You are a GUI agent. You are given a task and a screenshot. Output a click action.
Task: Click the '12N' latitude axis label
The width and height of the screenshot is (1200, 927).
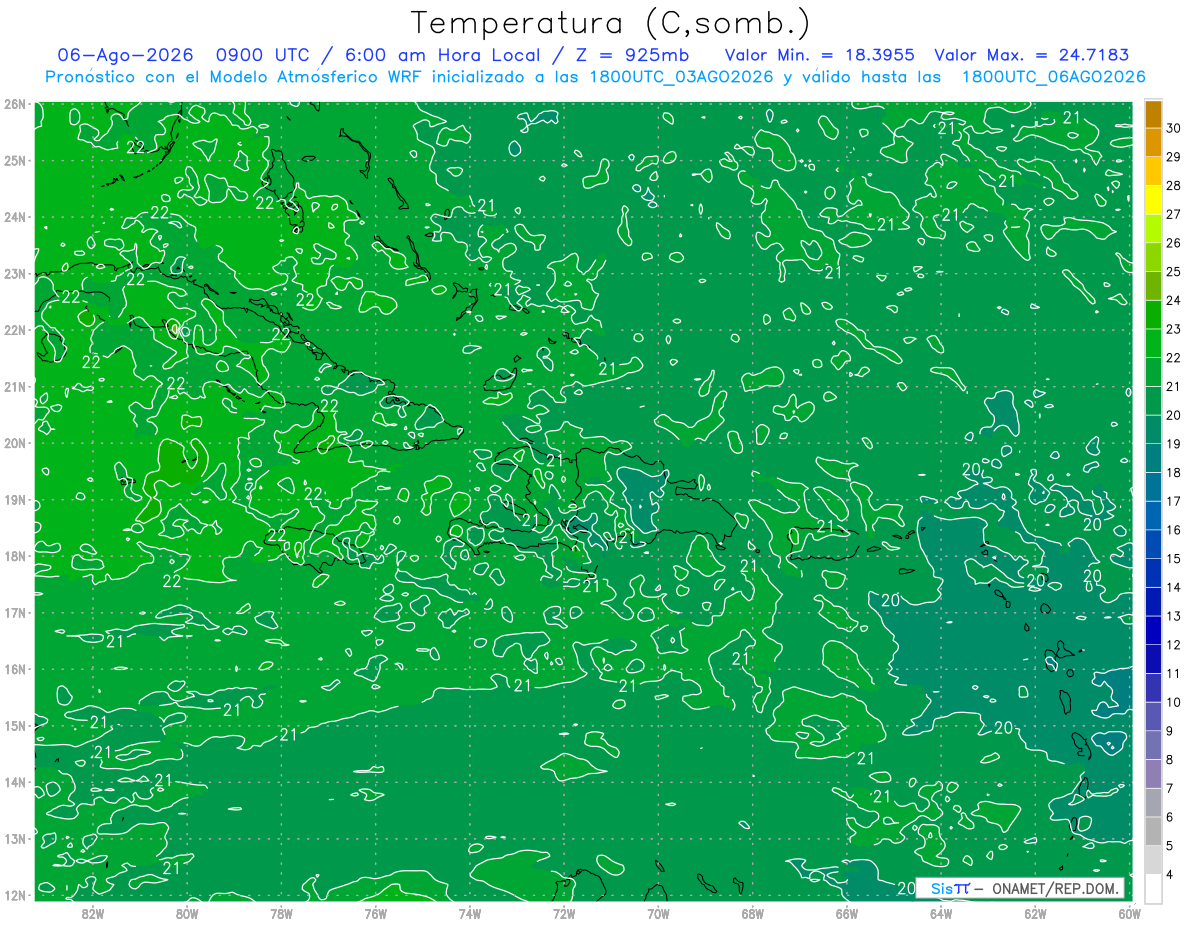[x=14, y=895]
